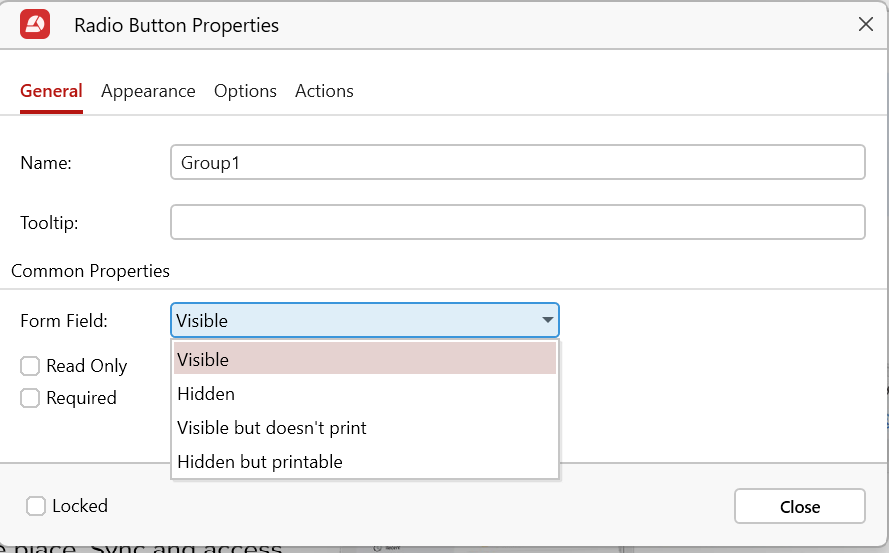Close the dialog with the X icon

point(866,25)
